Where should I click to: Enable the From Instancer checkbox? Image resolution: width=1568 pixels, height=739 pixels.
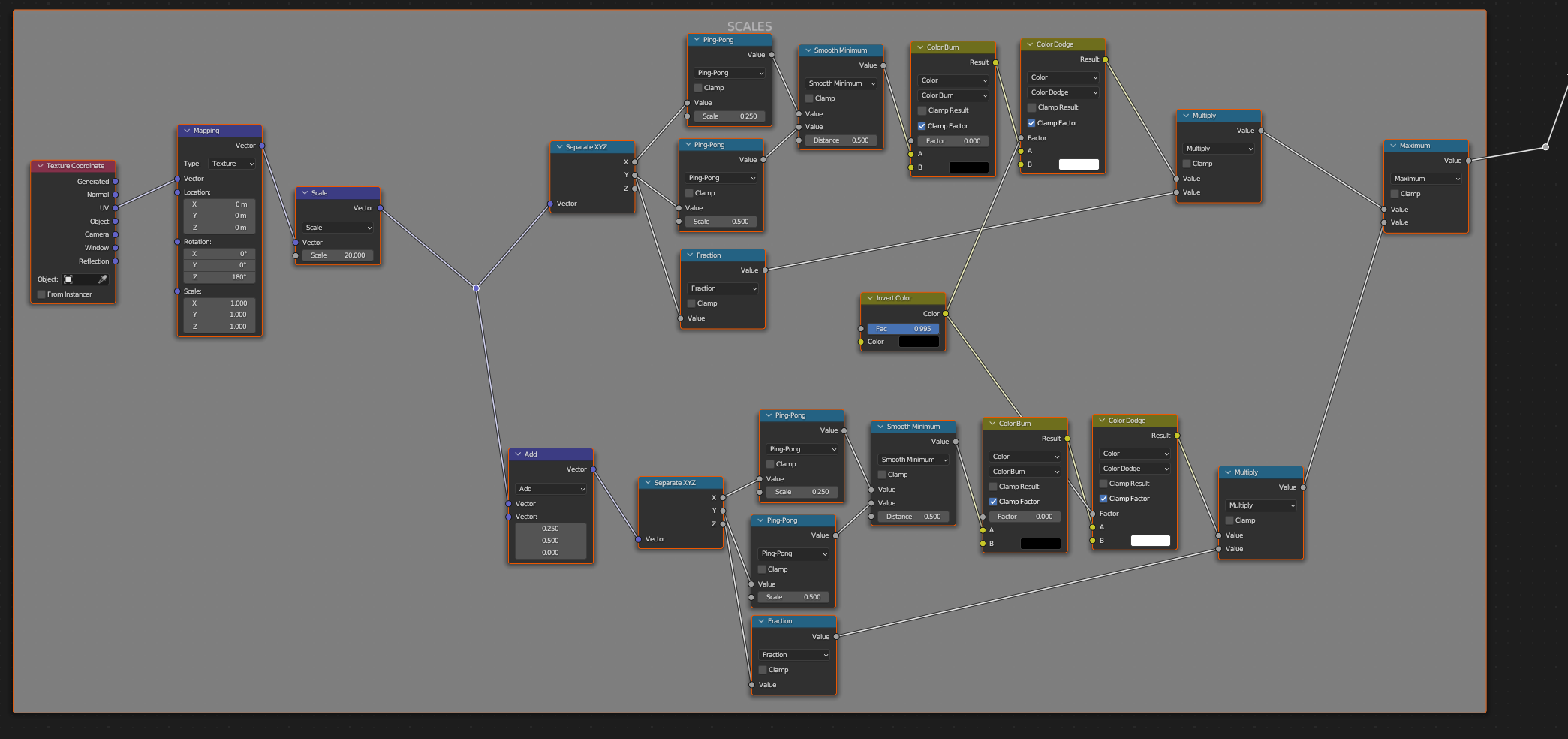coord(42,294)
